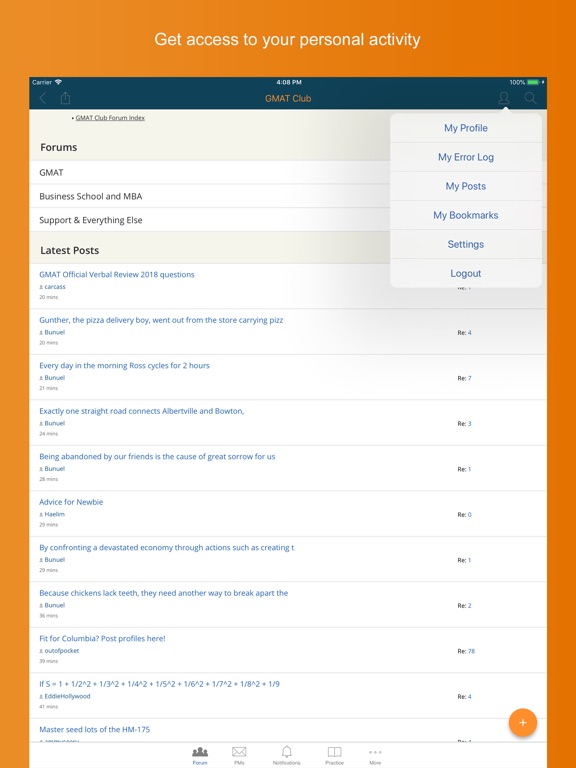
Task: Open the Gunther pizza delivery boy post
Action: tap(161, 320)
